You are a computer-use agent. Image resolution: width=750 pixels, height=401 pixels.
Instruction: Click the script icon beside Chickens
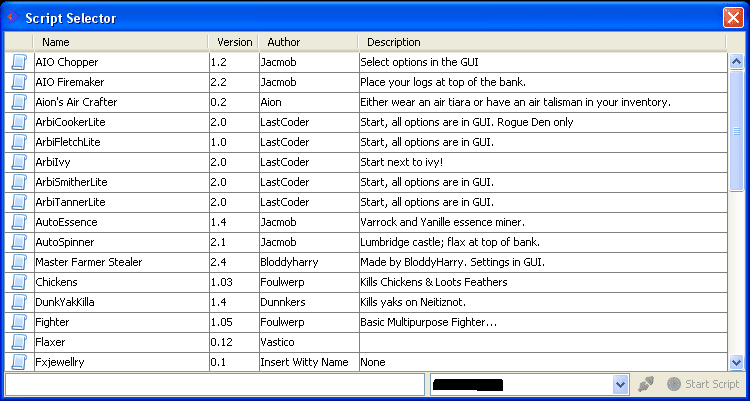(x=19, y=282)
